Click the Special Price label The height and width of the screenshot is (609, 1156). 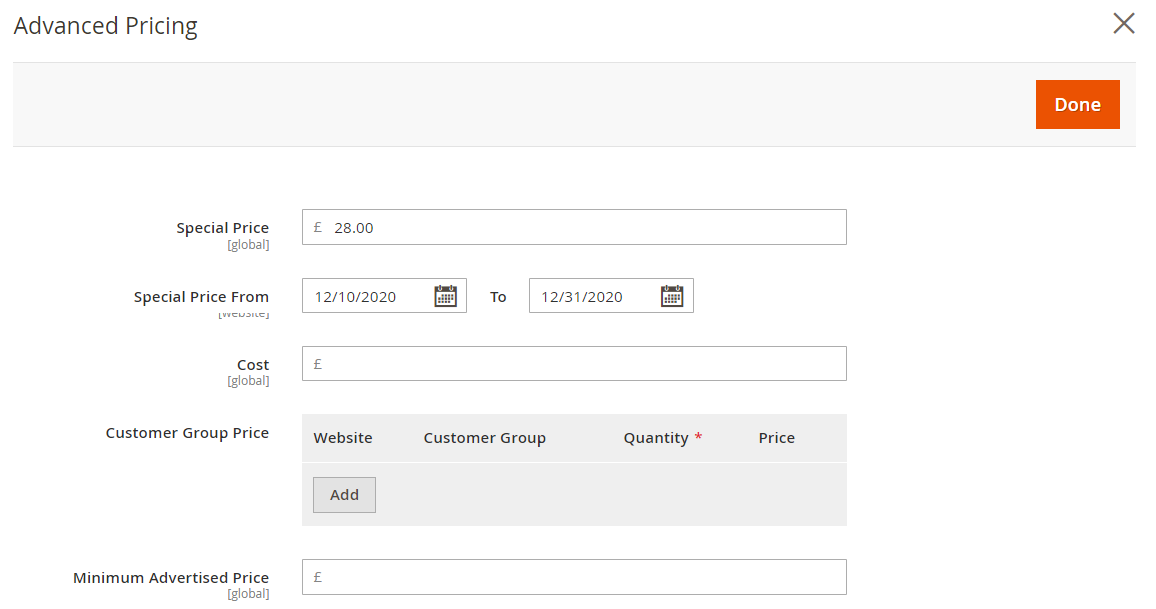222,228
